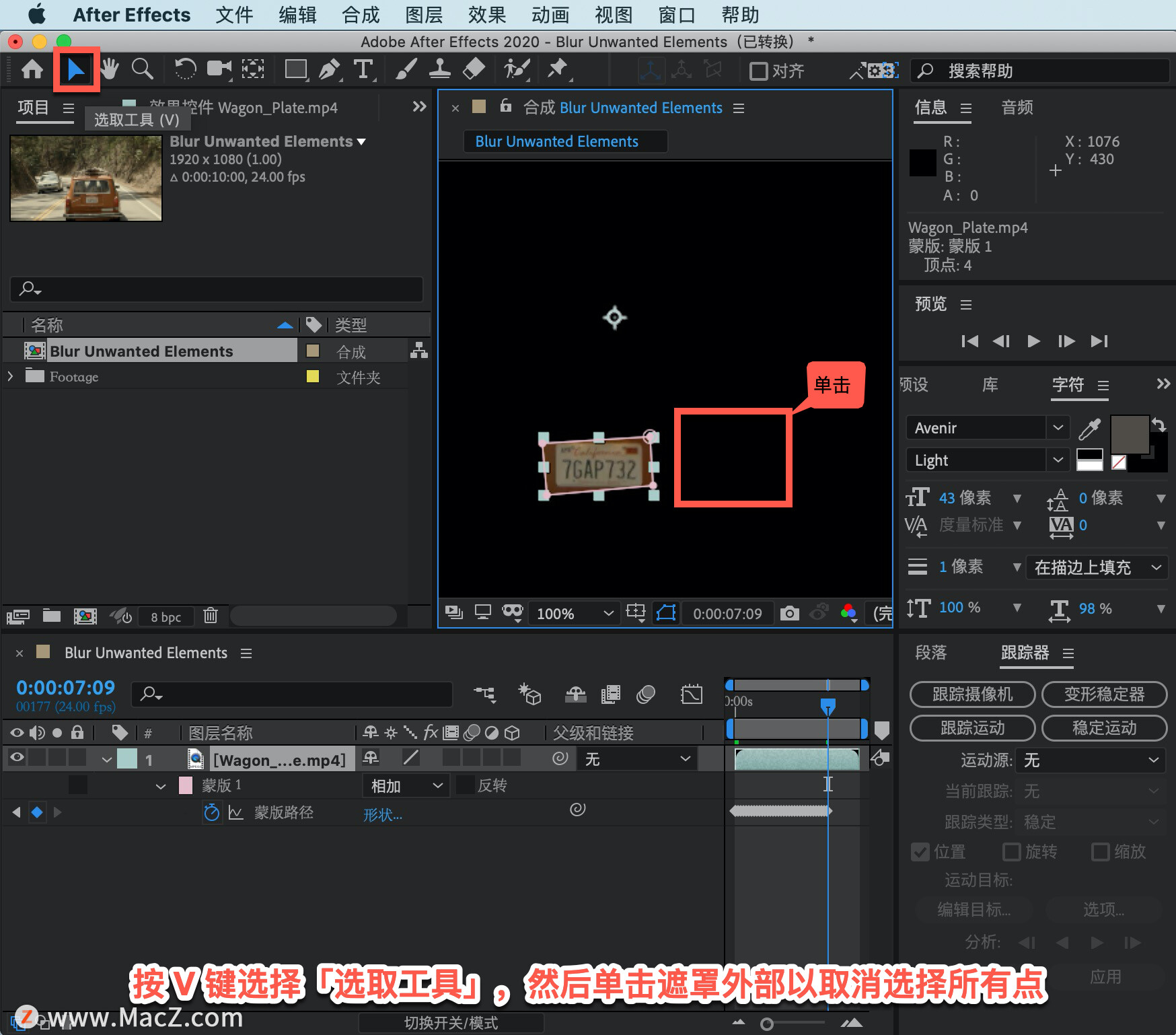The image size is (1176, 1035).
Task: Select the Eraser tool
Action: (474, 69)
